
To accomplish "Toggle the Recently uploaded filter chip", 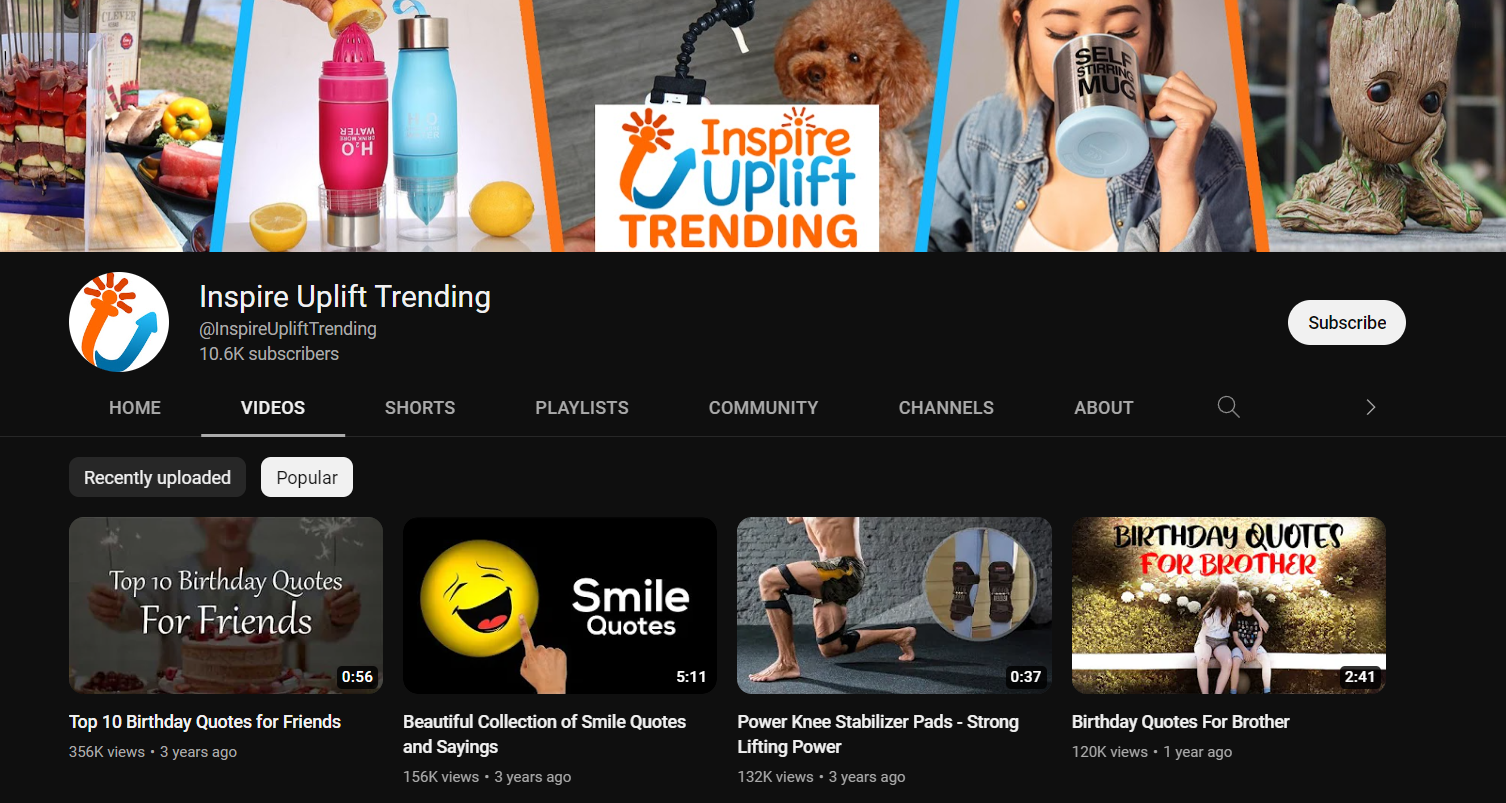I will coord(157,478).
